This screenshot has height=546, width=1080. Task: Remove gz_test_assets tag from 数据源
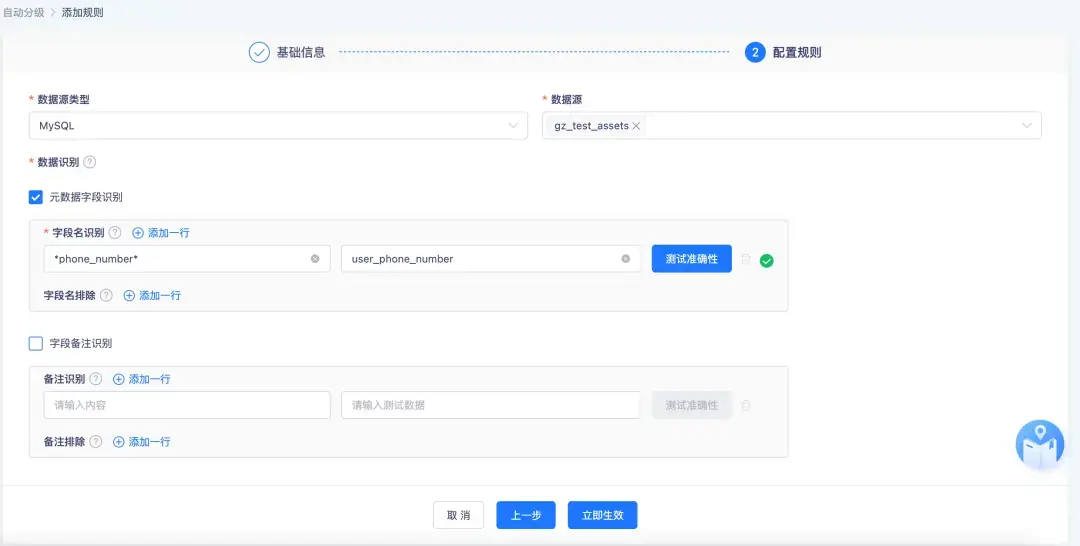click(x=636, y=126)
